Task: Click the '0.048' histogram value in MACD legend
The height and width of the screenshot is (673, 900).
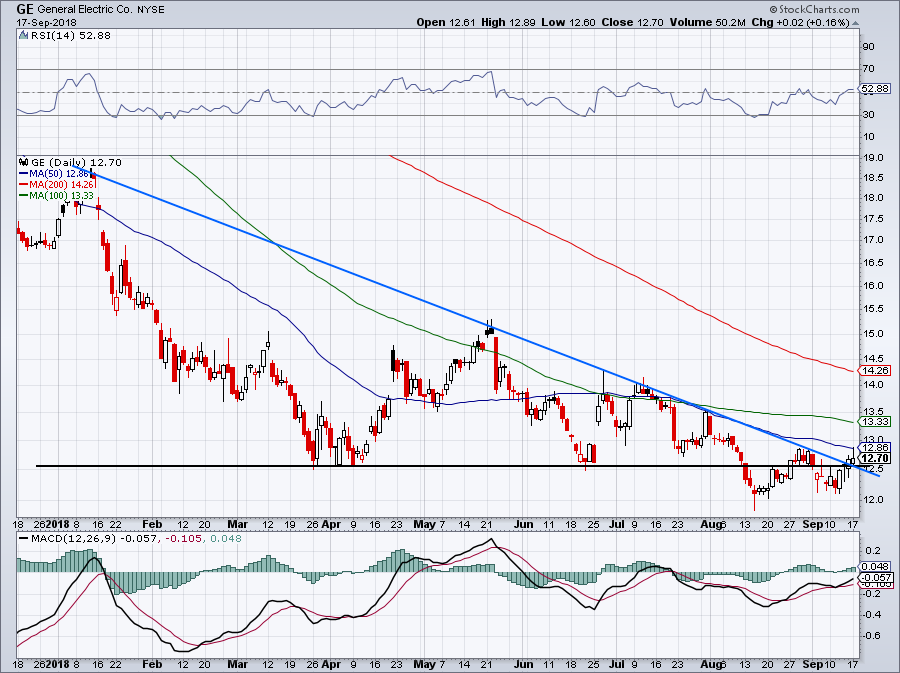Action: pos(226,539)
